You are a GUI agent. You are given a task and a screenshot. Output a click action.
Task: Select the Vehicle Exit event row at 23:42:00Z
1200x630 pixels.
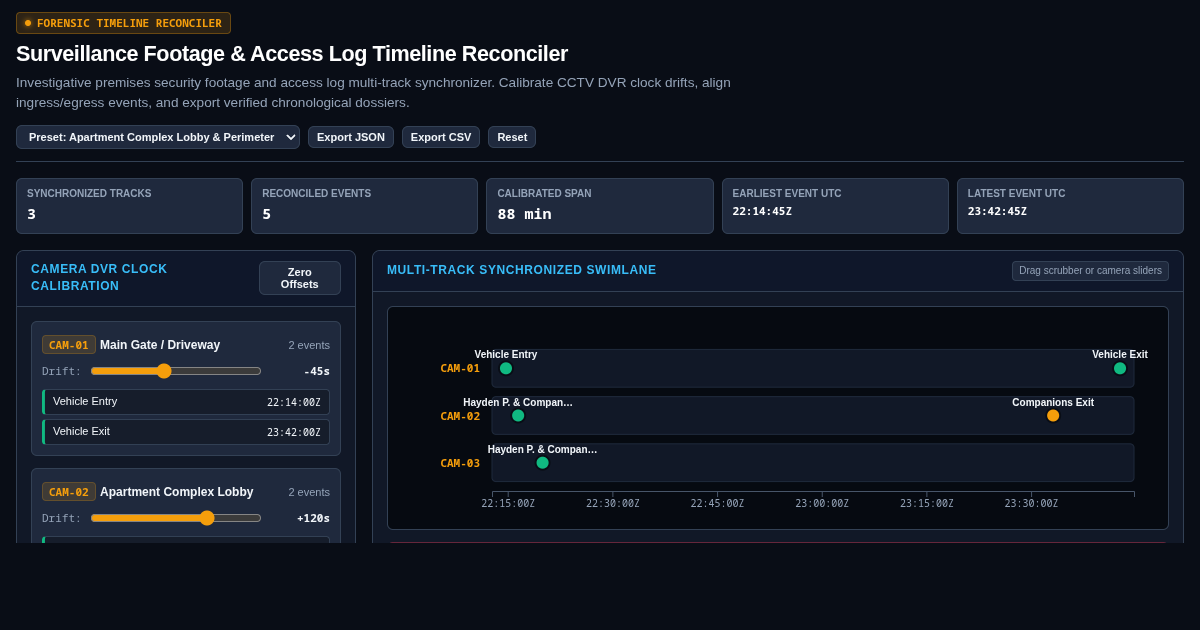click(186, 432)
